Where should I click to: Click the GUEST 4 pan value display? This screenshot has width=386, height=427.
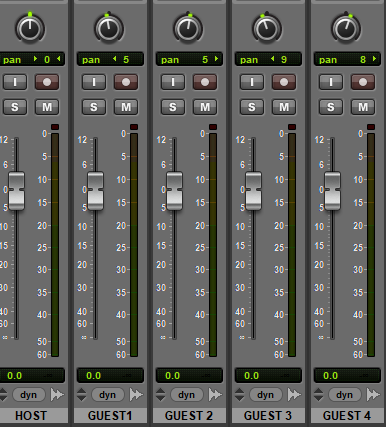point(347,59)
